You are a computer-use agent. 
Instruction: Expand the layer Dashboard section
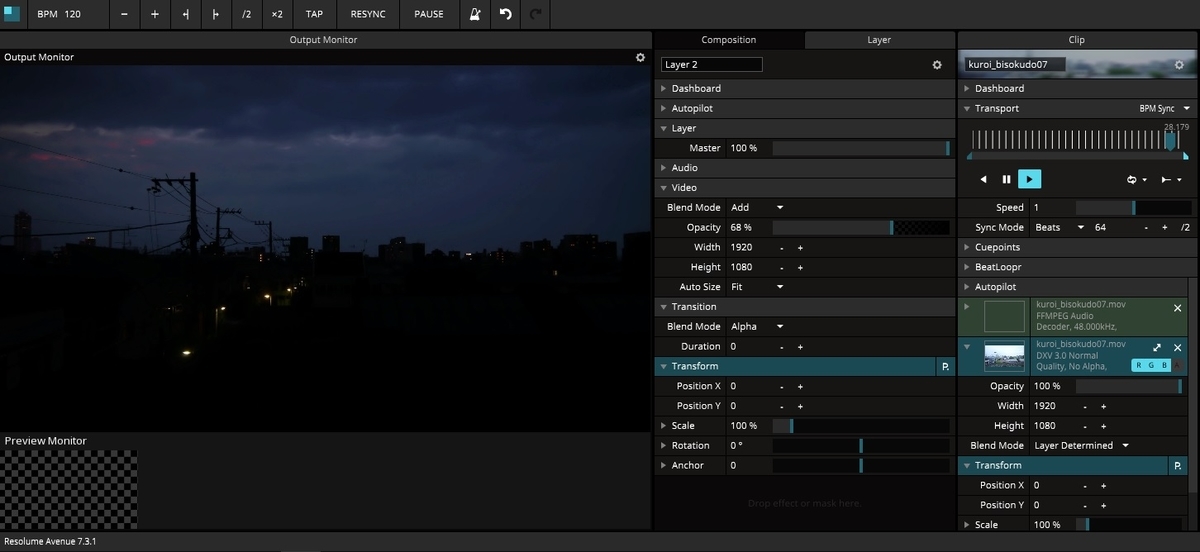[663, 89]
